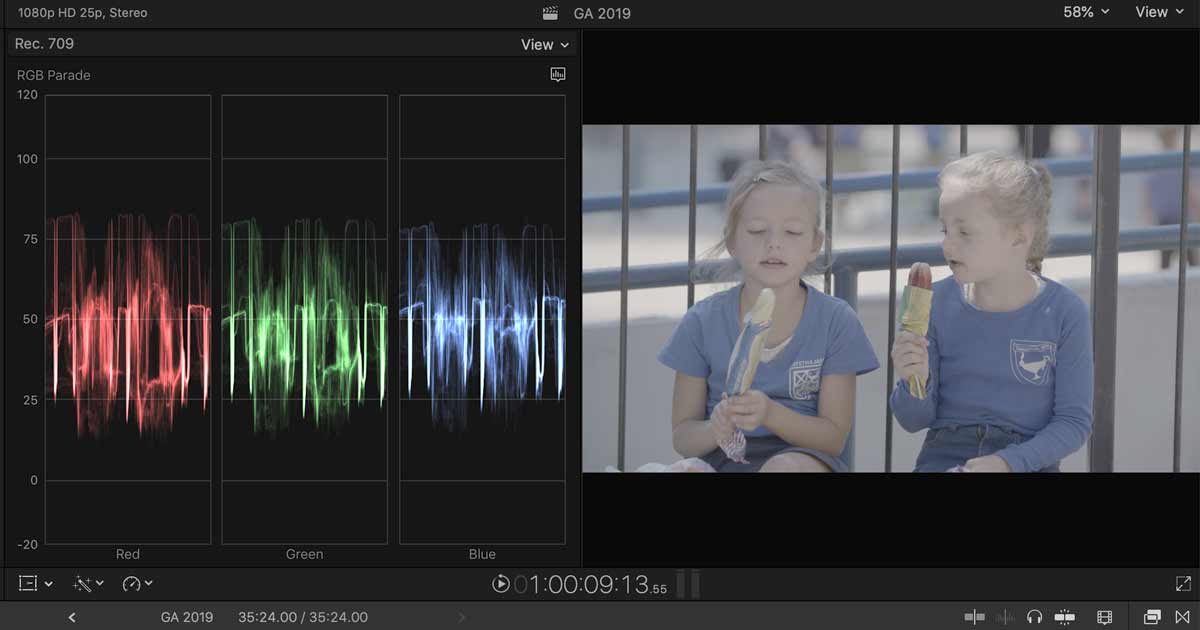Toggle video skimming button

[975, 618]
